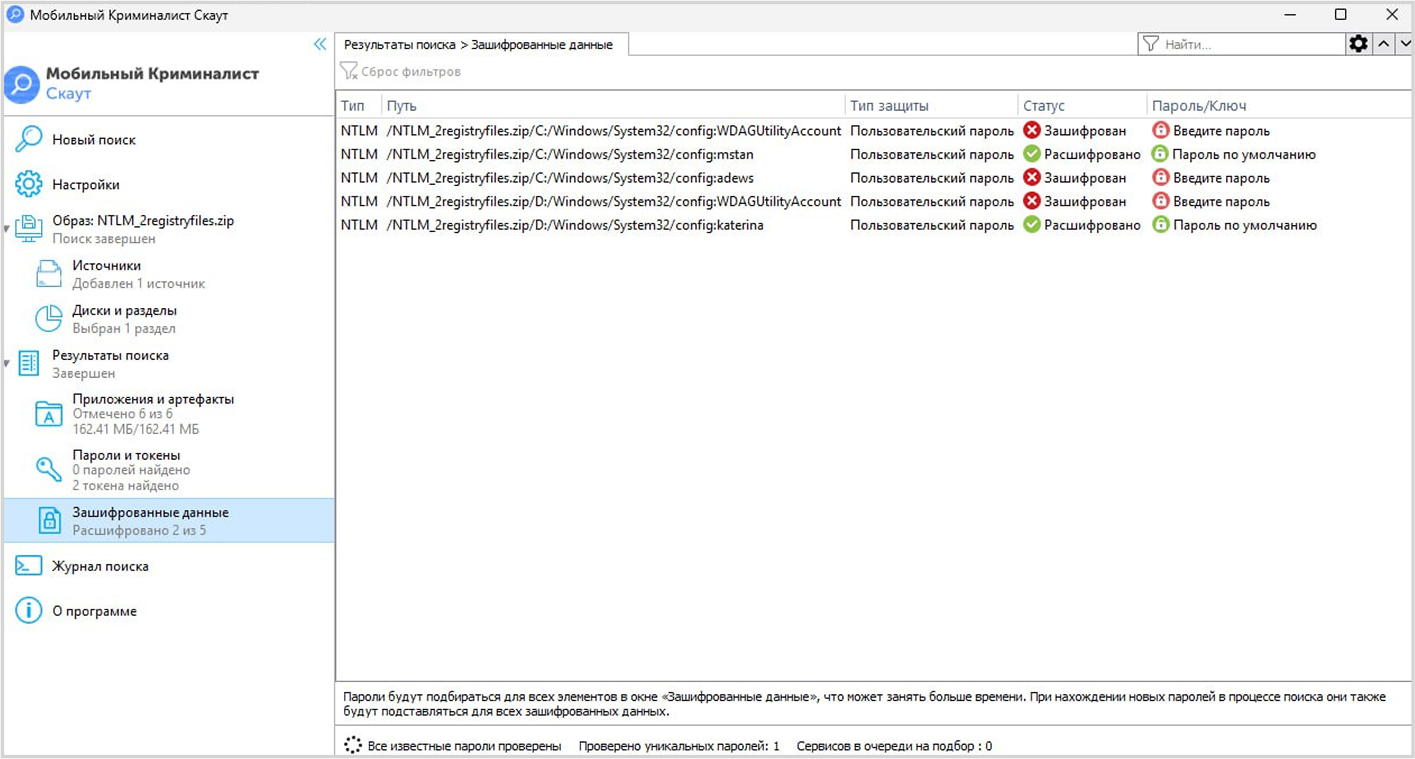Click user password cell in config:adews row

932,178
